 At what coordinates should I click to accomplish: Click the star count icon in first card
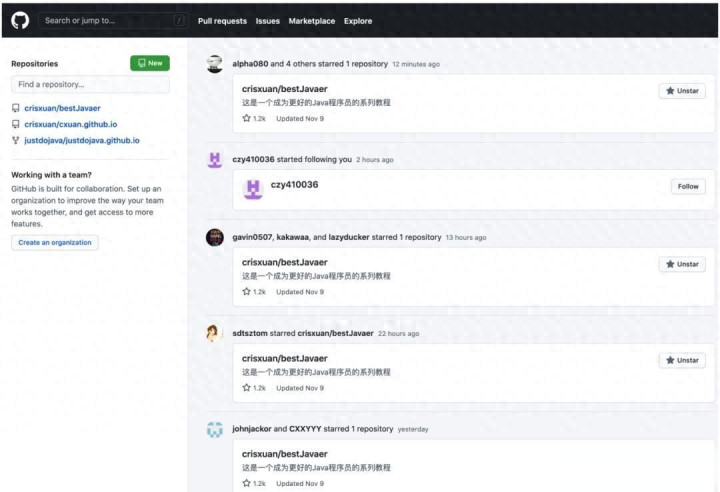tap(246, 118)
